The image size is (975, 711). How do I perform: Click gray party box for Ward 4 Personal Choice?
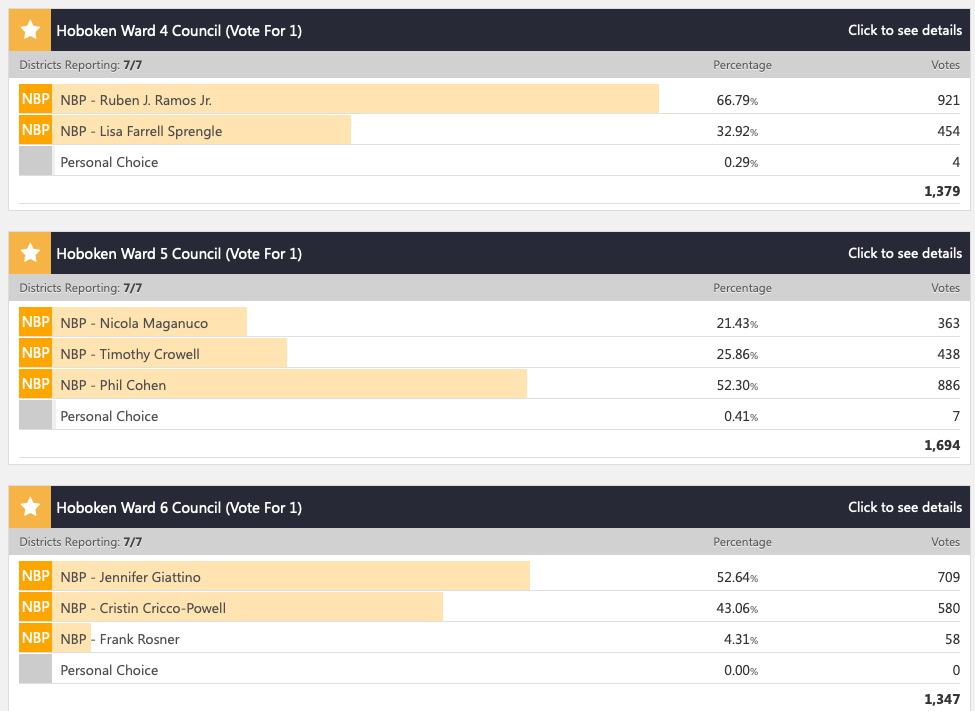(x=35, y=161)
